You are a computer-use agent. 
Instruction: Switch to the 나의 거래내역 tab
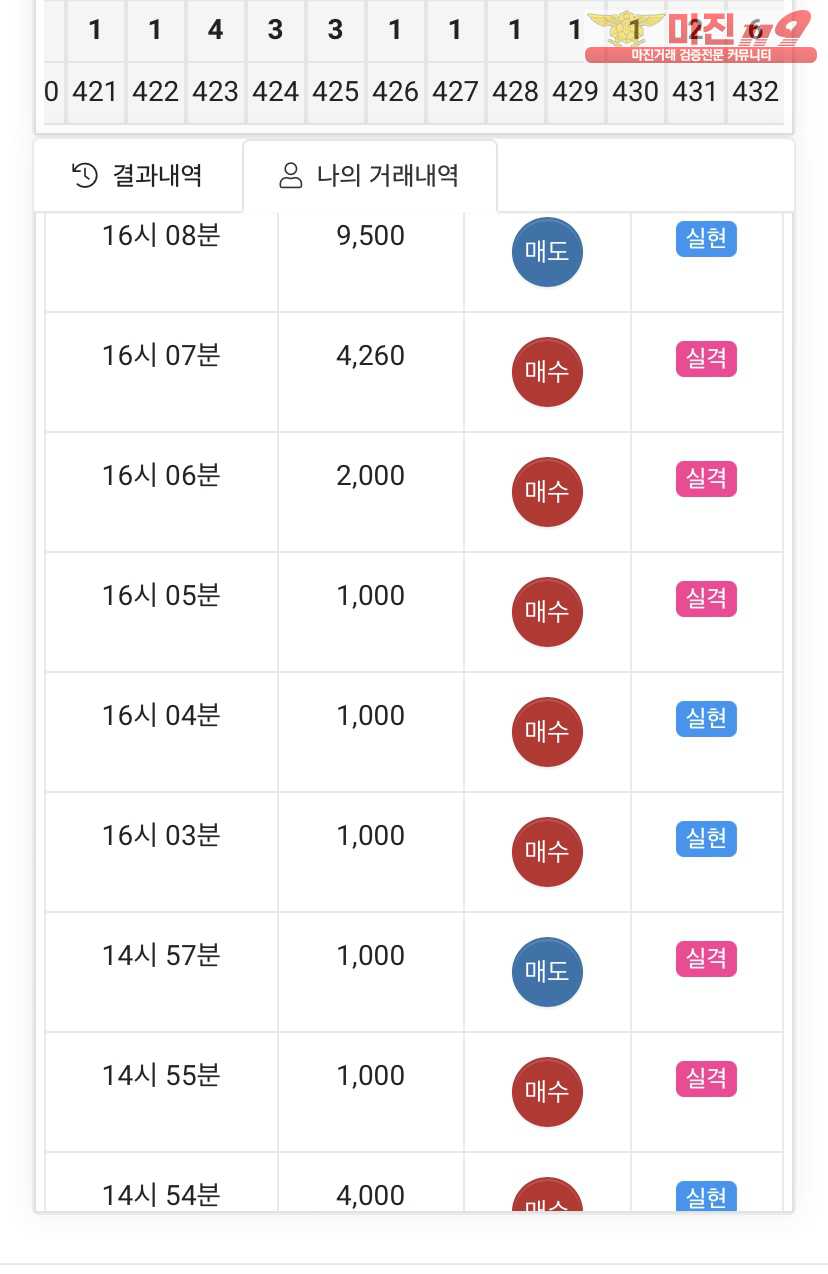pyautogui.click(x=369, y=176)
